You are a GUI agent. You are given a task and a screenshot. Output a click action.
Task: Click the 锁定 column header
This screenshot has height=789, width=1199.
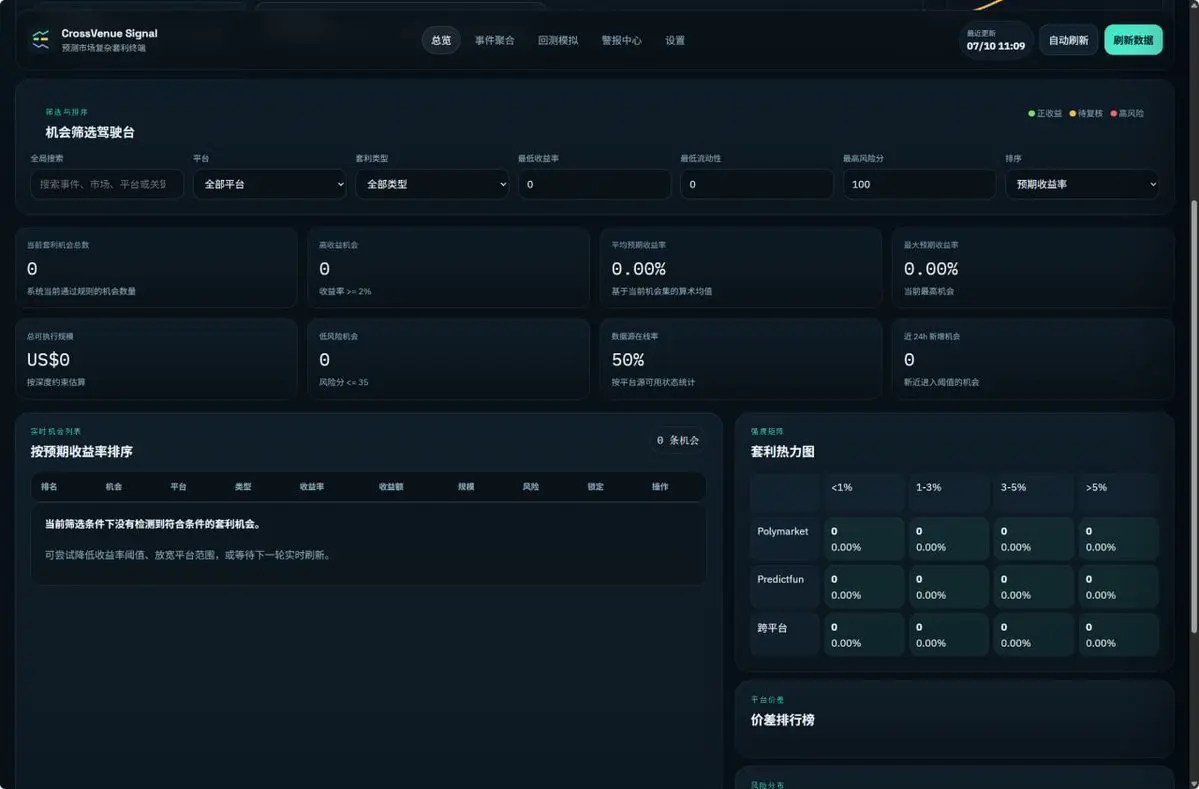(x=595, y=487)
